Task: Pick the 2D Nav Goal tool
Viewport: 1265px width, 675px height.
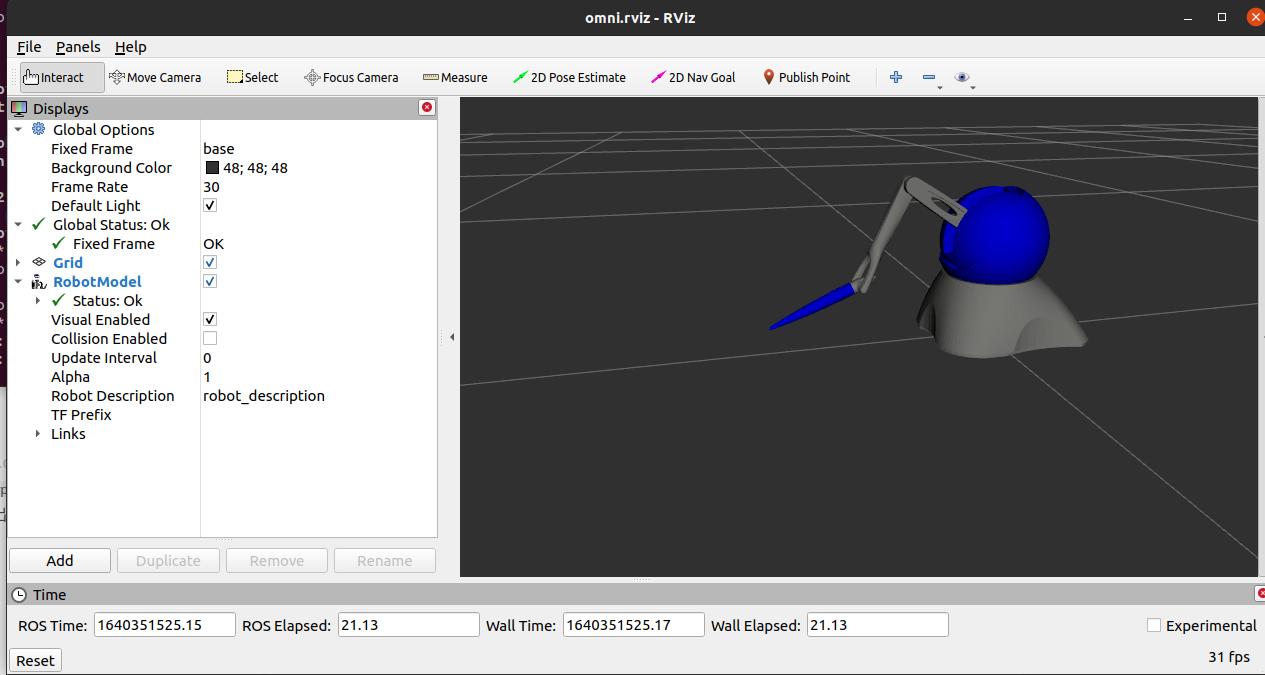Action: [x=693, y=77]
